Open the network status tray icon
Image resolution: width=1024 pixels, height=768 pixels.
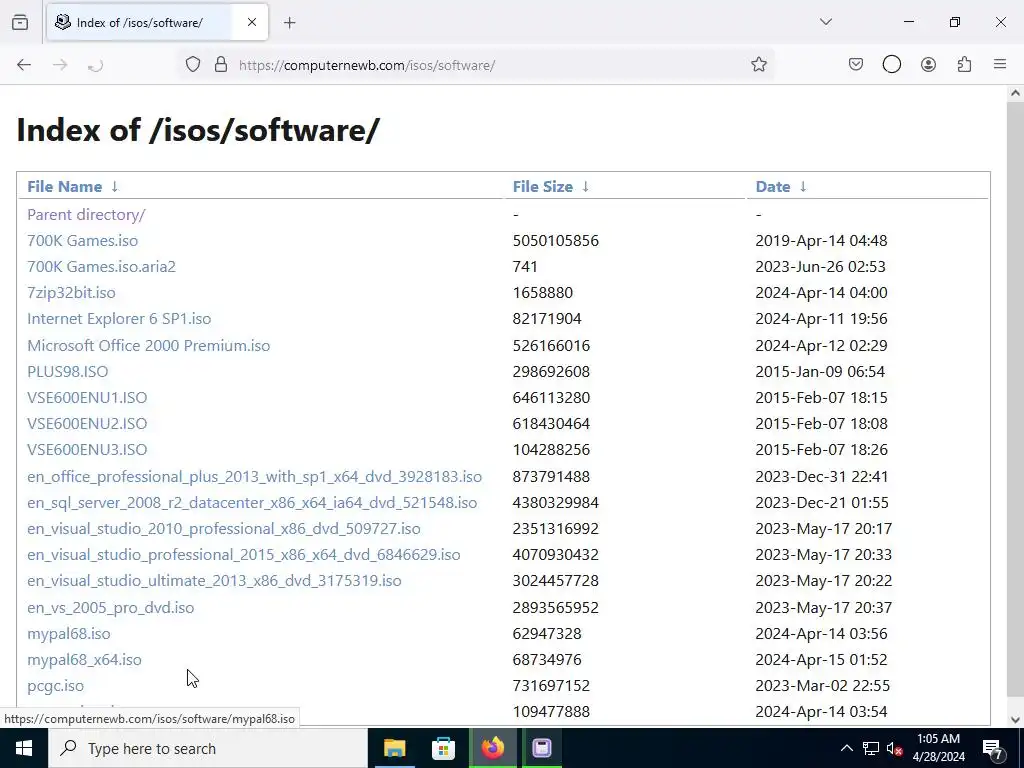pos(871,748)
